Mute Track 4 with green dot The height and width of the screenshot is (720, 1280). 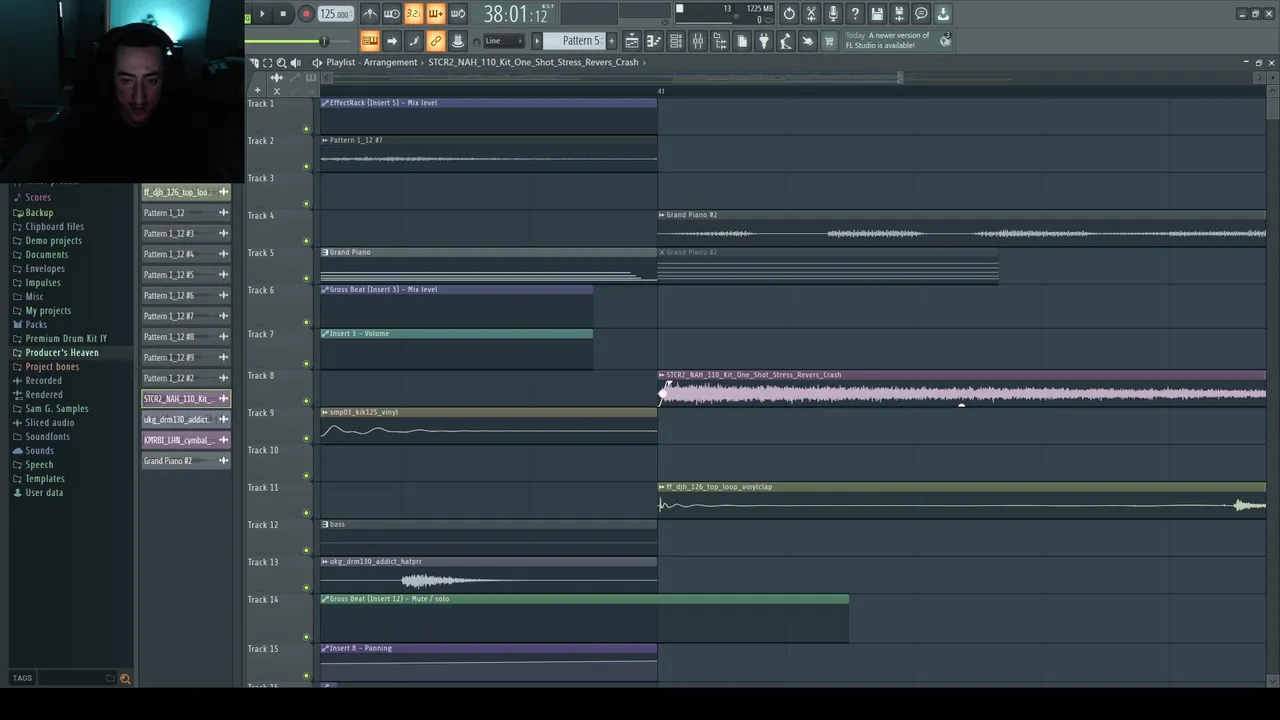(x=307, y=241)
